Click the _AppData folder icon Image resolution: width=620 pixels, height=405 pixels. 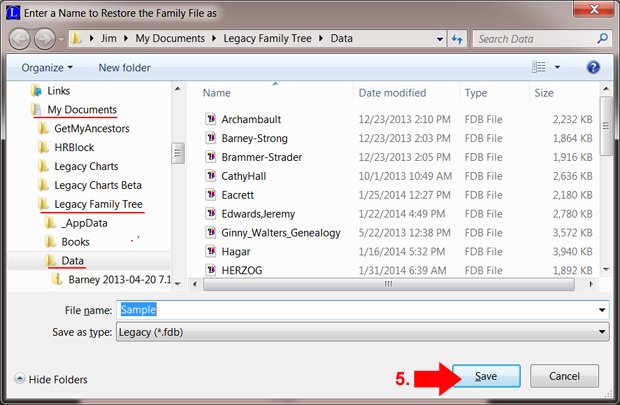click(x=50, y=223)
